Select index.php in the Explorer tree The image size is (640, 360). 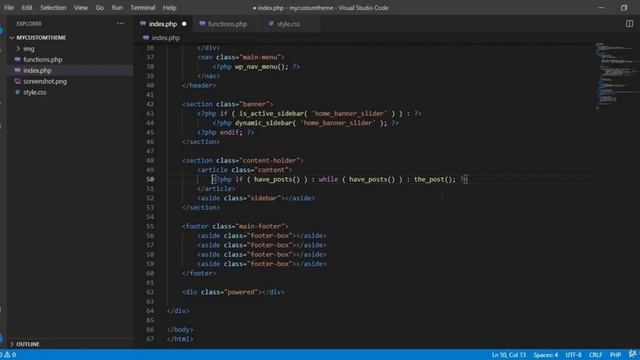37,71
